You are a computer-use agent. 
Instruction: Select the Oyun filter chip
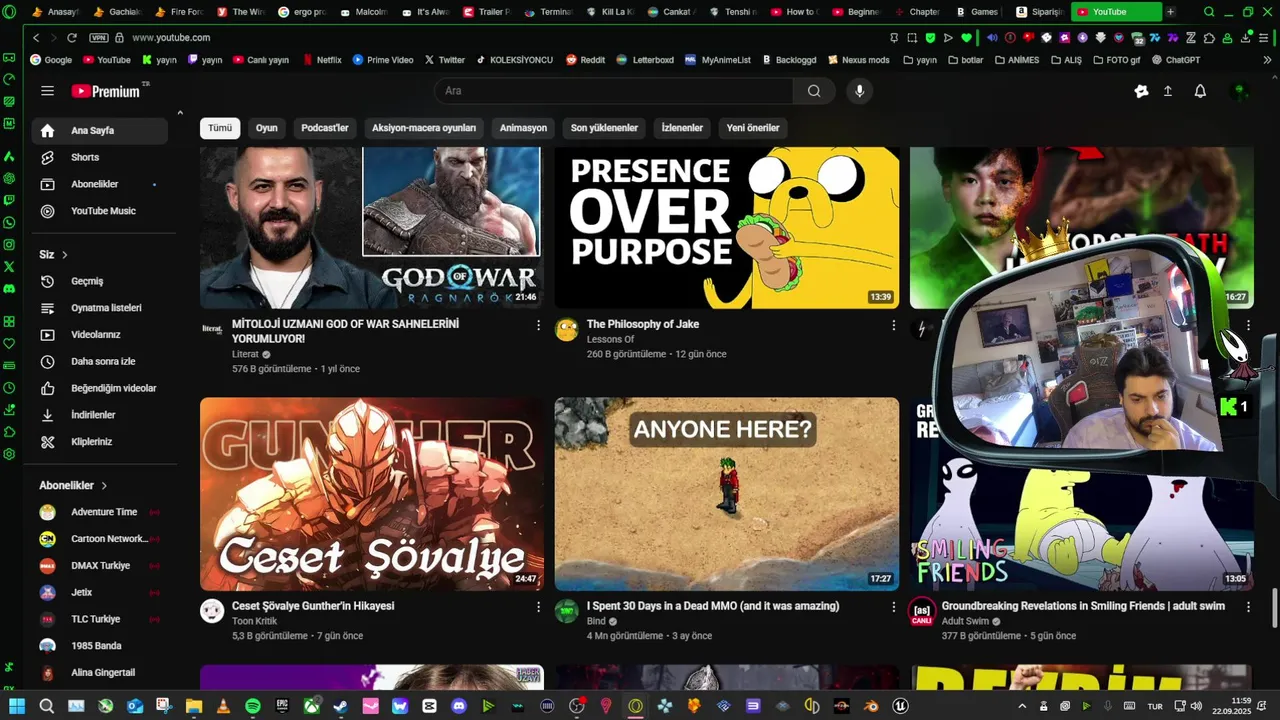(266, 128)
